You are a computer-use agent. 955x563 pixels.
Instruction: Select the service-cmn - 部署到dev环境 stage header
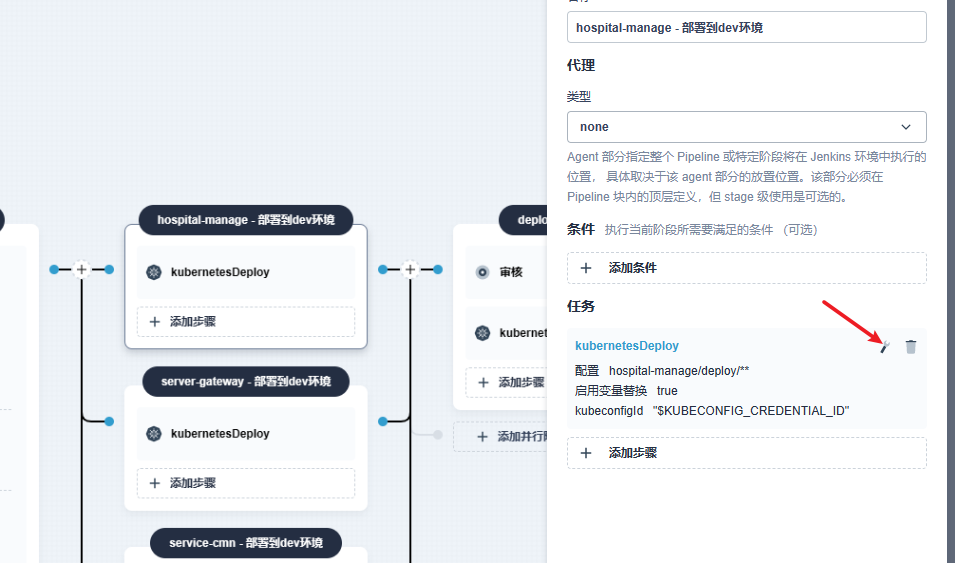[x=246, y=543]
